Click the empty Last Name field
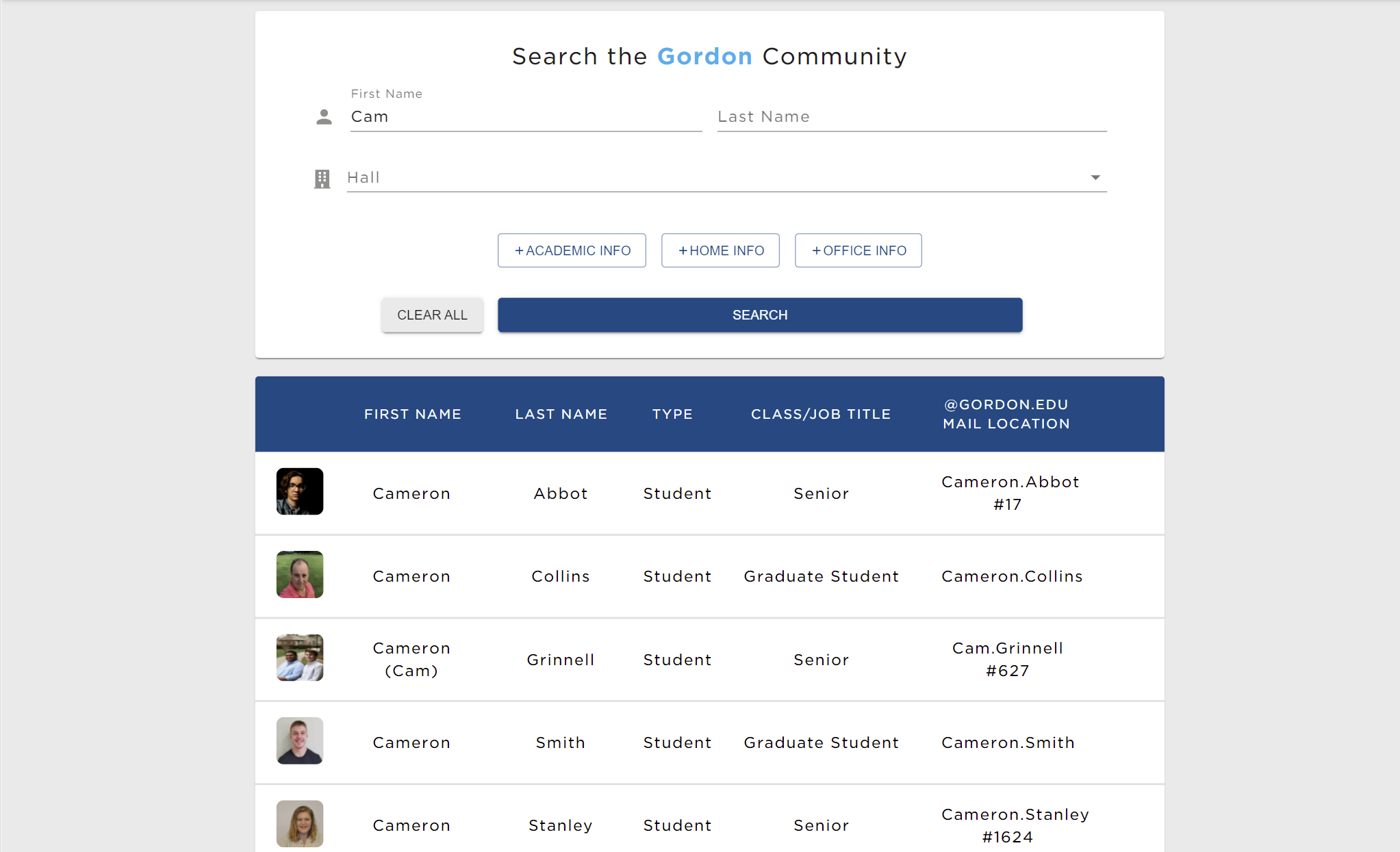The image size is (1400, 852). point(911,116)
